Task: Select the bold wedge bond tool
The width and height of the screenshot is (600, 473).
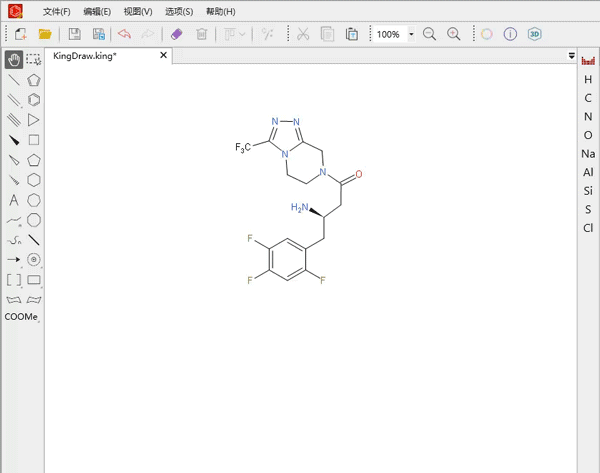Action: pyautogui.click(x=14, y=140)
